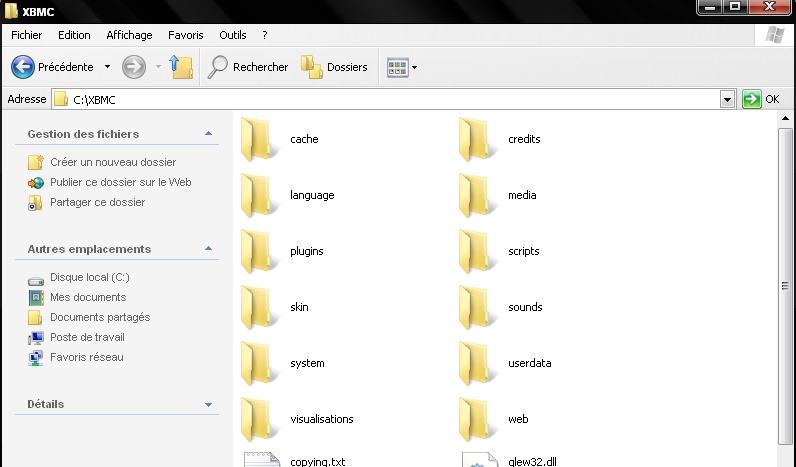Select the plugins folder icon
Screen dimensions: 796x467
click(x=259, y=251)
